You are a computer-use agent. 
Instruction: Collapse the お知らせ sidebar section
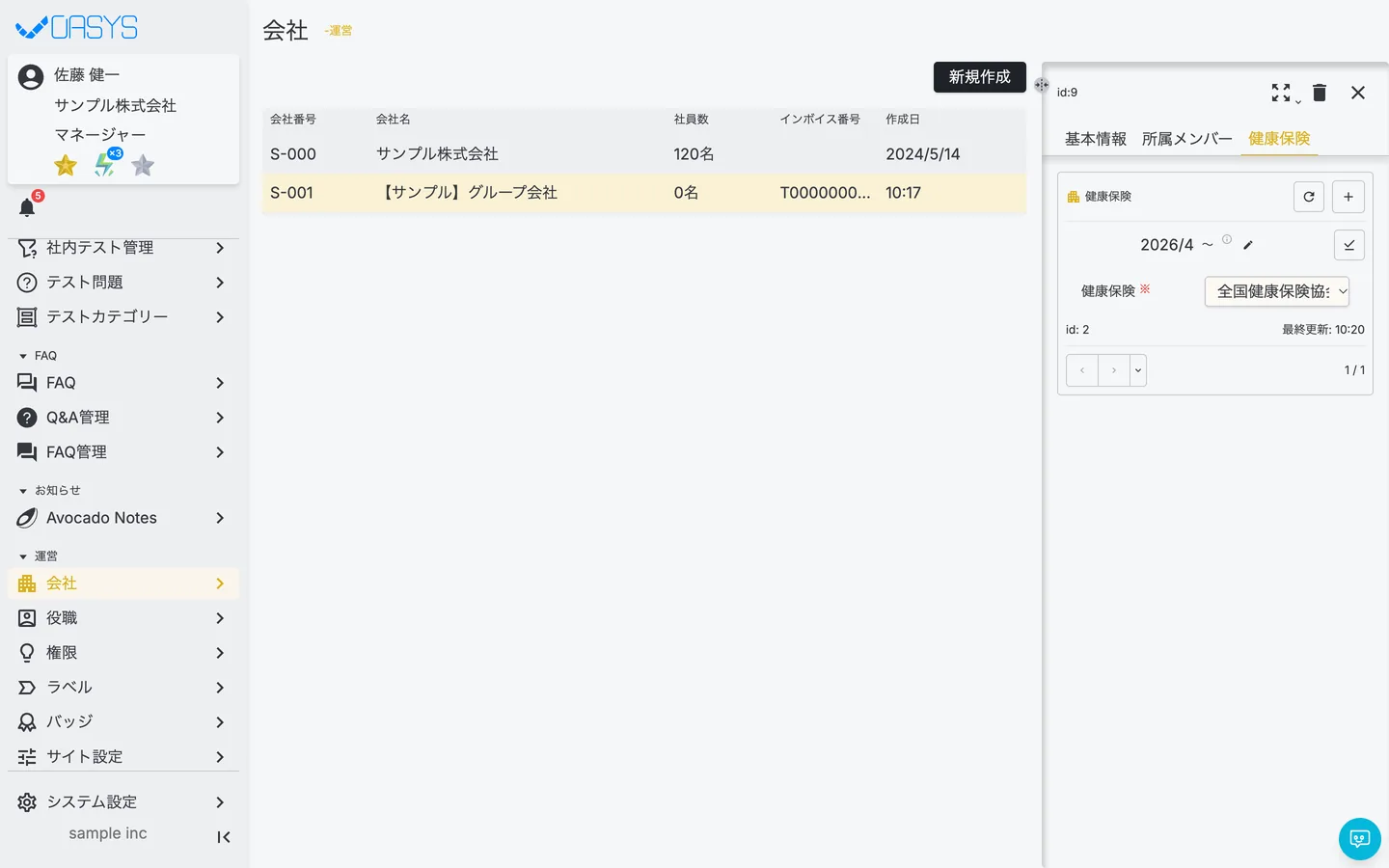[x=50, y=491]
